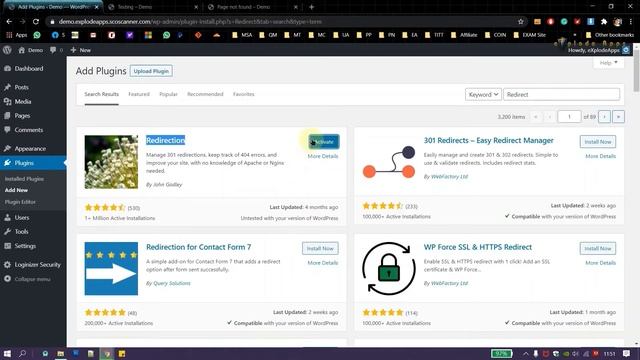Image resolution: width=640 pixels, height=360 pixels.
Task: Switch to the Featured tab
Action: [x=139, y=94]
